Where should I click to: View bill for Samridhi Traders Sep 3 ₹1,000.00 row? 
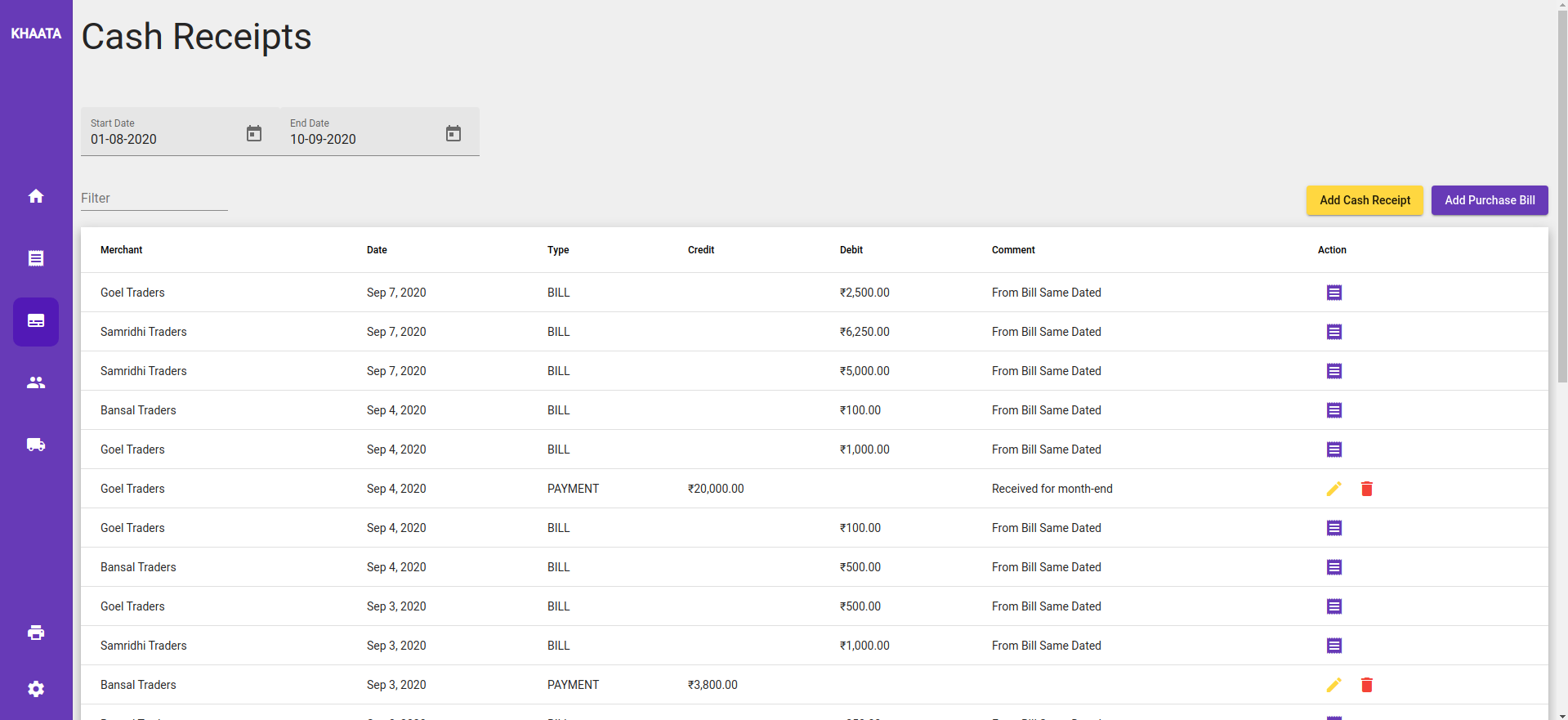1334,646
